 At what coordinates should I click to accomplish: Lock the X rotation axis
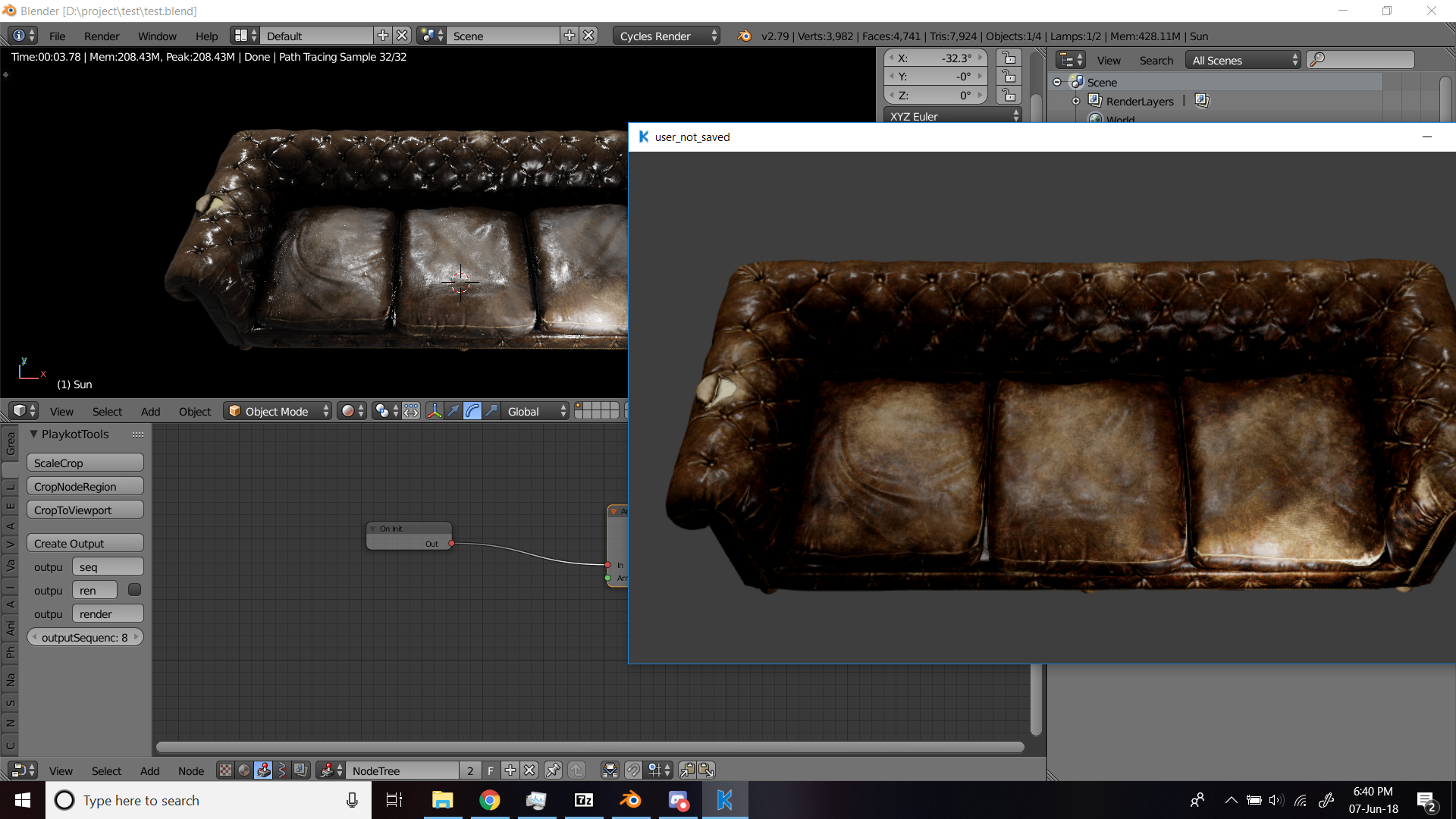click(x=1009, y=58)
